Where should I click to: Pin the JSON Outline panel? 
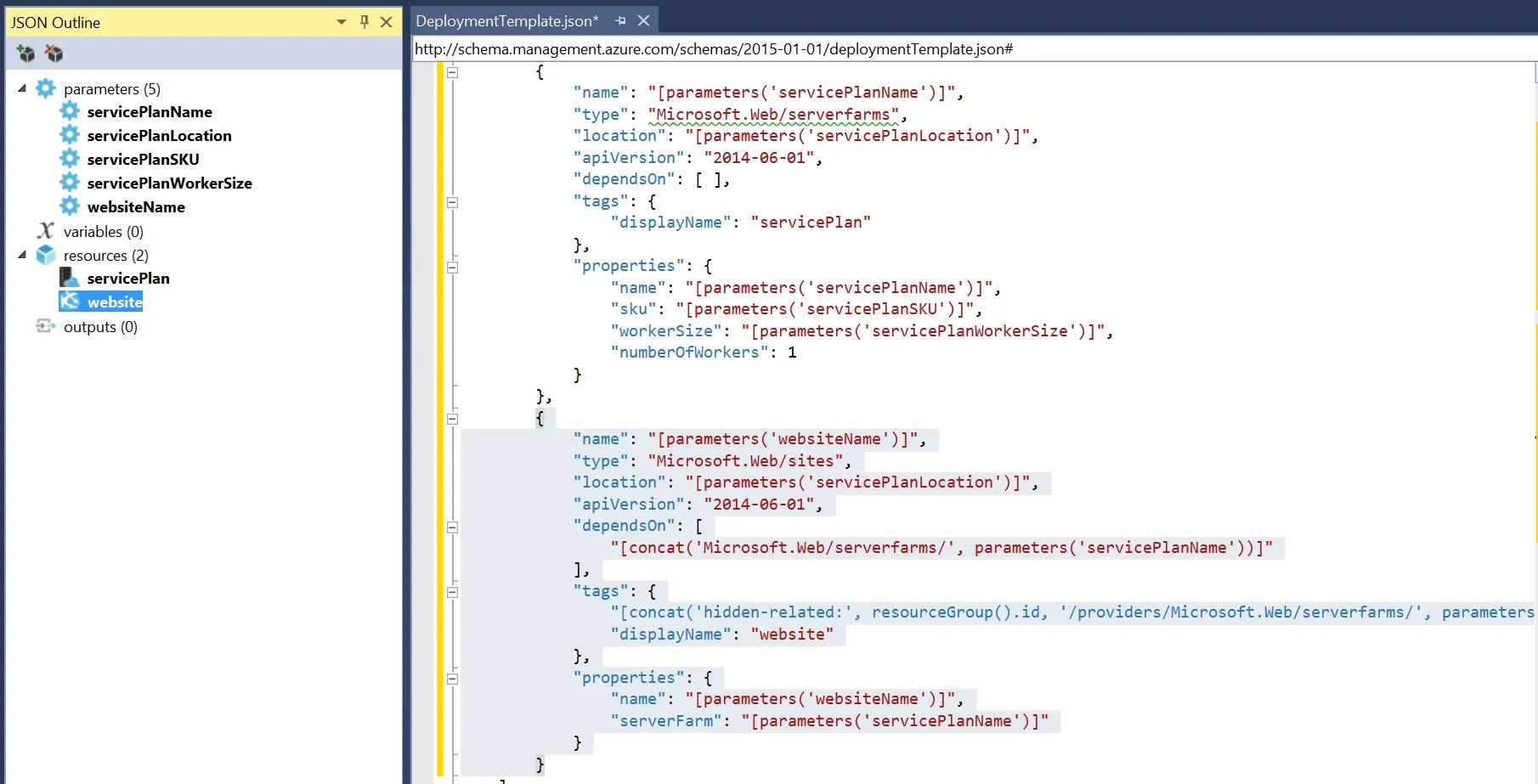click(365, 22)
